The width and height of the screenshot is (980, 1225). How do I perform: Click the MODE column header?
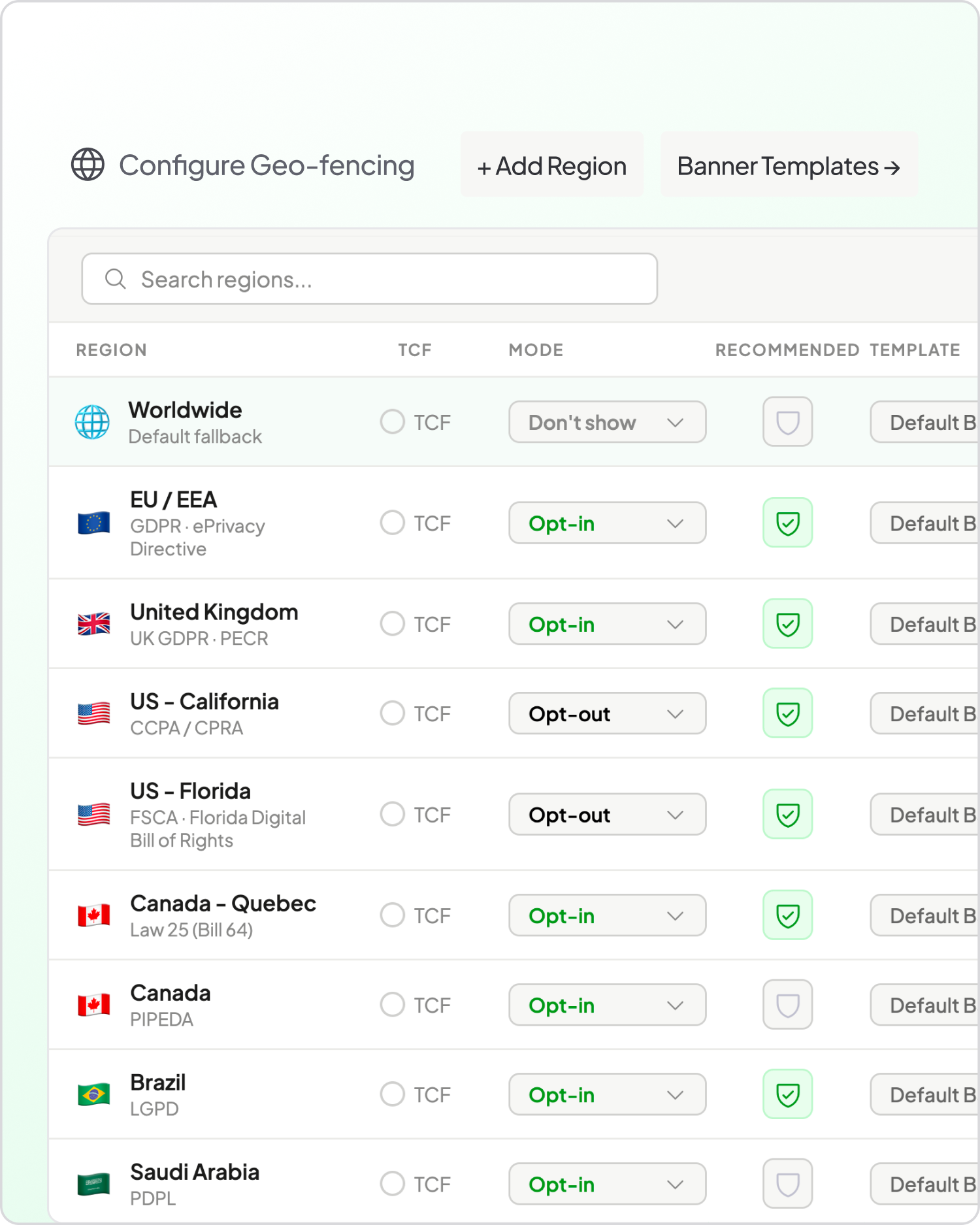536,350
